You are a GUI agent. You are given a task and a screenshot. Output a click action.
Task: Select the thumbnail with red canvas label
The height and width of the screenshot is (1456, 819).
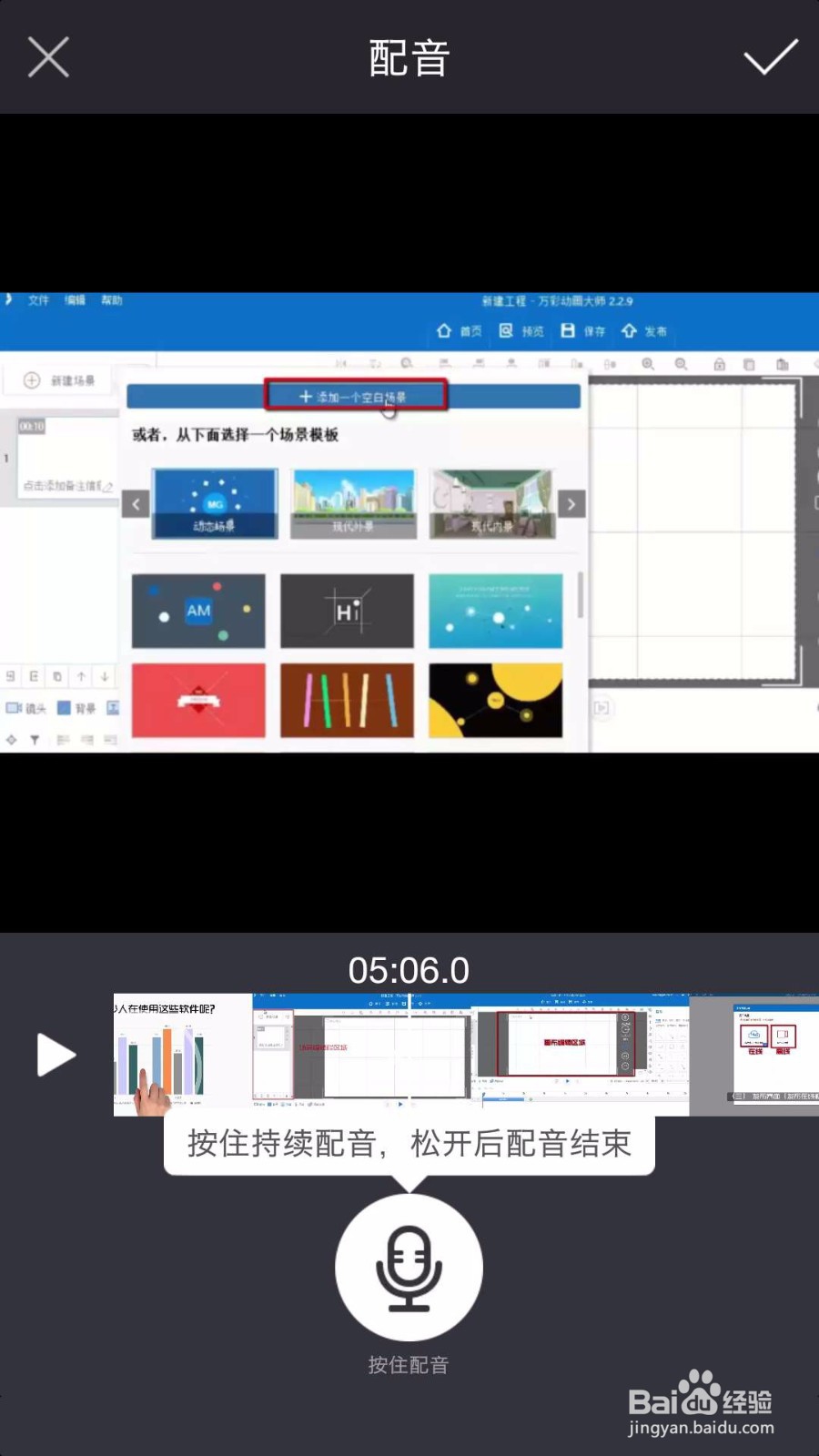click(580, 1055)
